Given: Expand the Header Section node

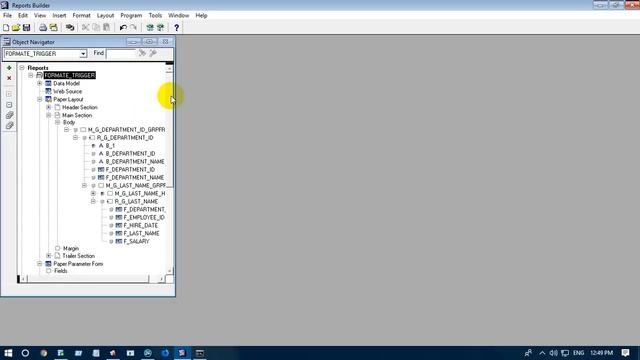Looking at the screenshot, I should coord(49,107).
